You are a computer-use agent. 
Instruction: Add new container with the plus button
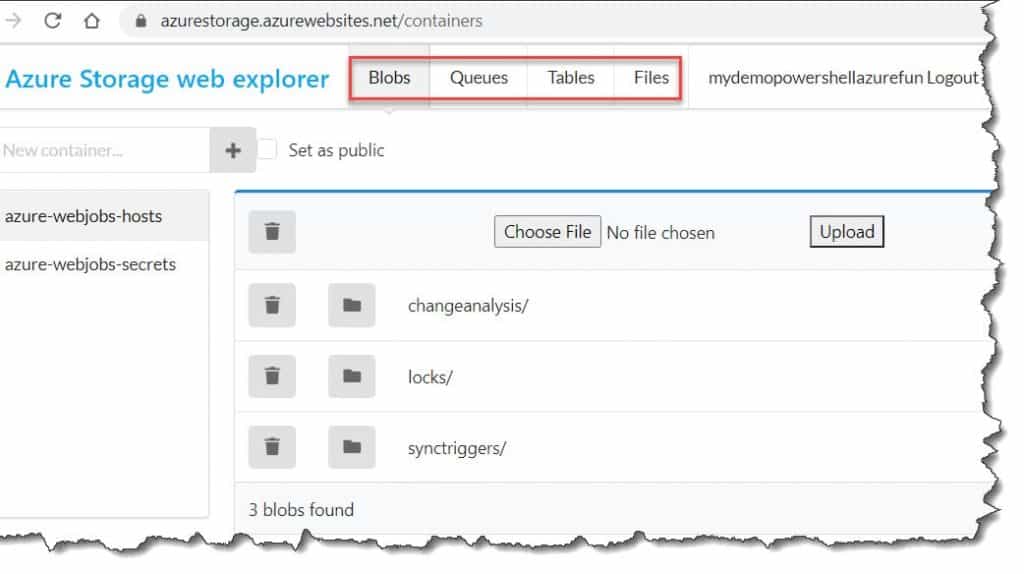[x=233, y=150]
